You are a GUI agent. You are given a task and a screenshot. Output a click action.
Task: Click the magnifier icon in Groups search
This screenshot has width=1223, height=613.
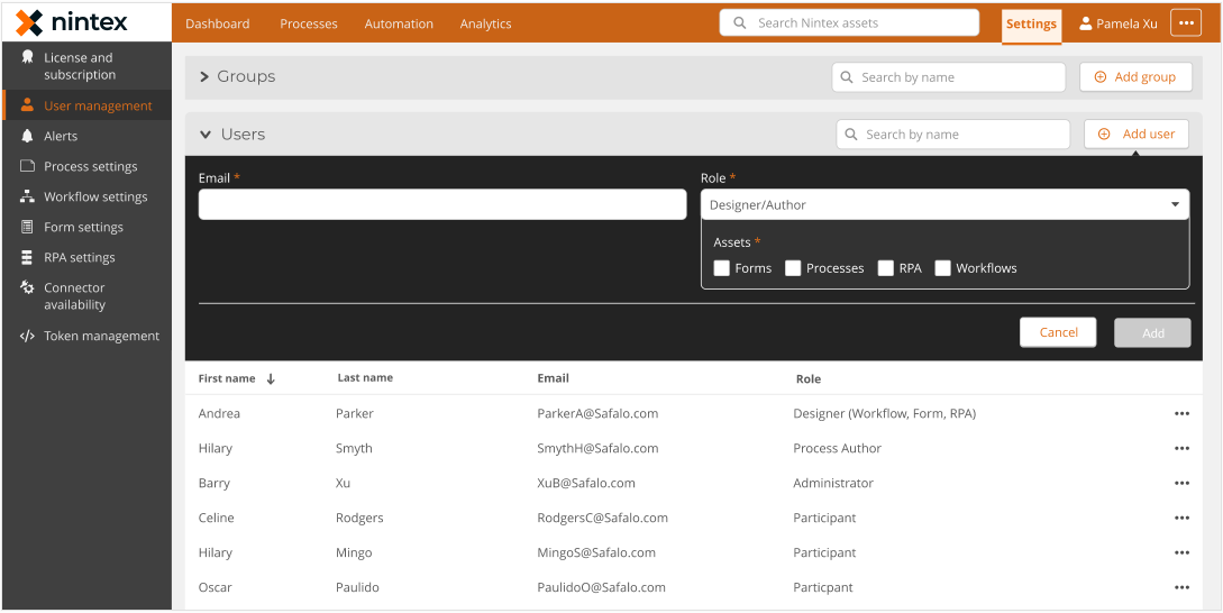coord(846,77)
